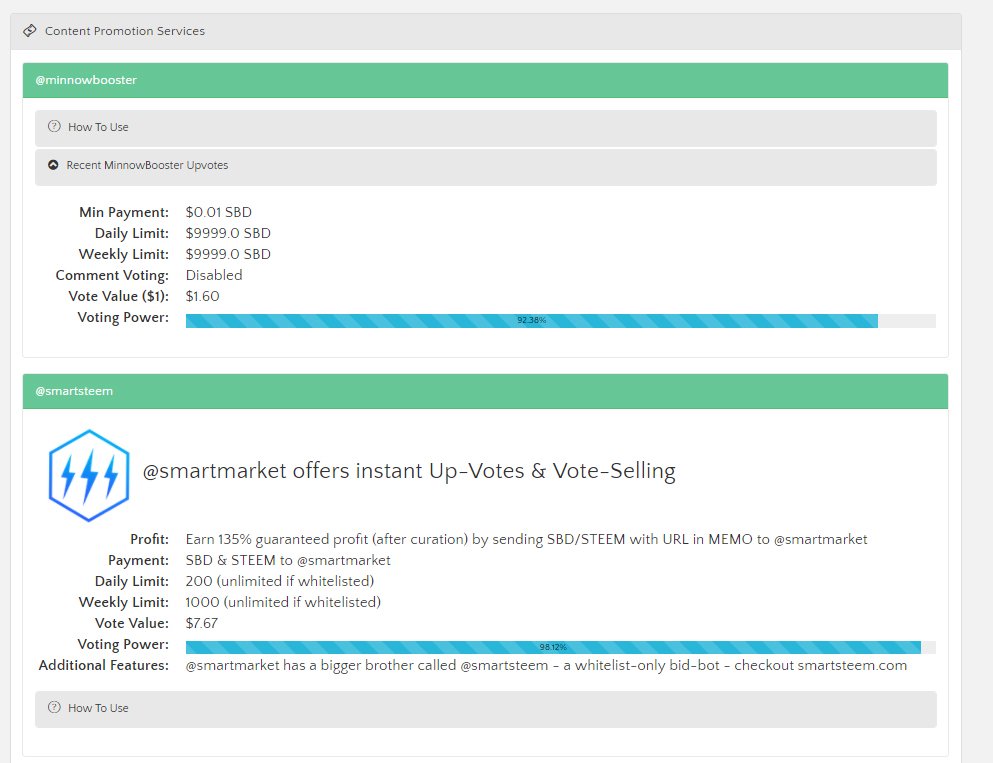Click the Vote Value ($1) label
Screen dimensions: 993x763
coord(118,296)
